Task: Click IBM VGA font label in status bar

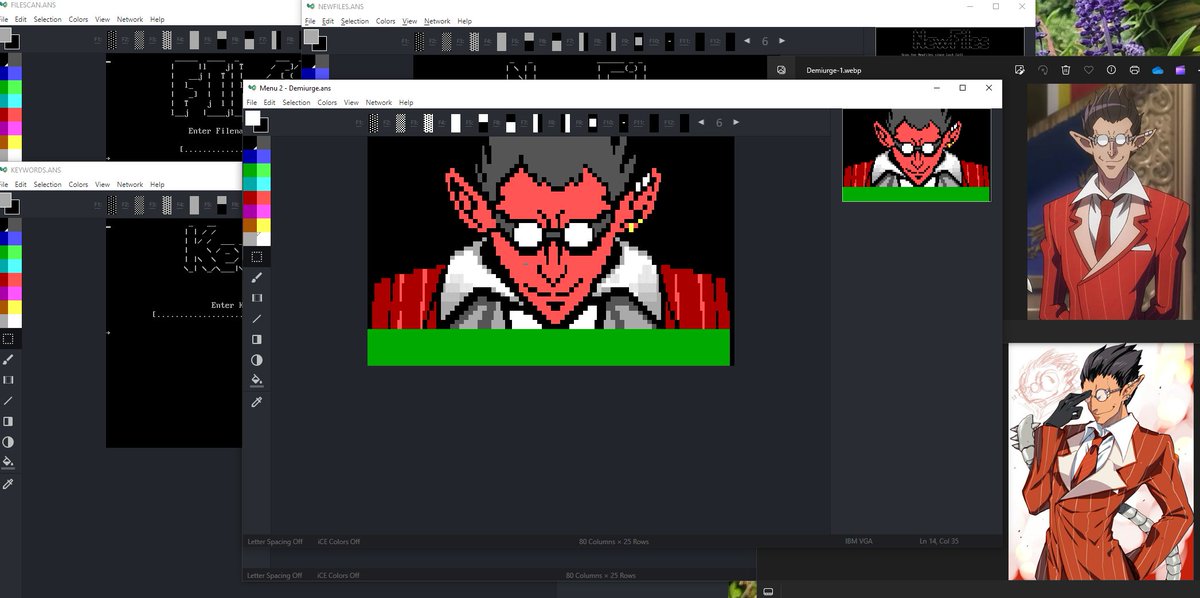Action: (x=859, y=542)
